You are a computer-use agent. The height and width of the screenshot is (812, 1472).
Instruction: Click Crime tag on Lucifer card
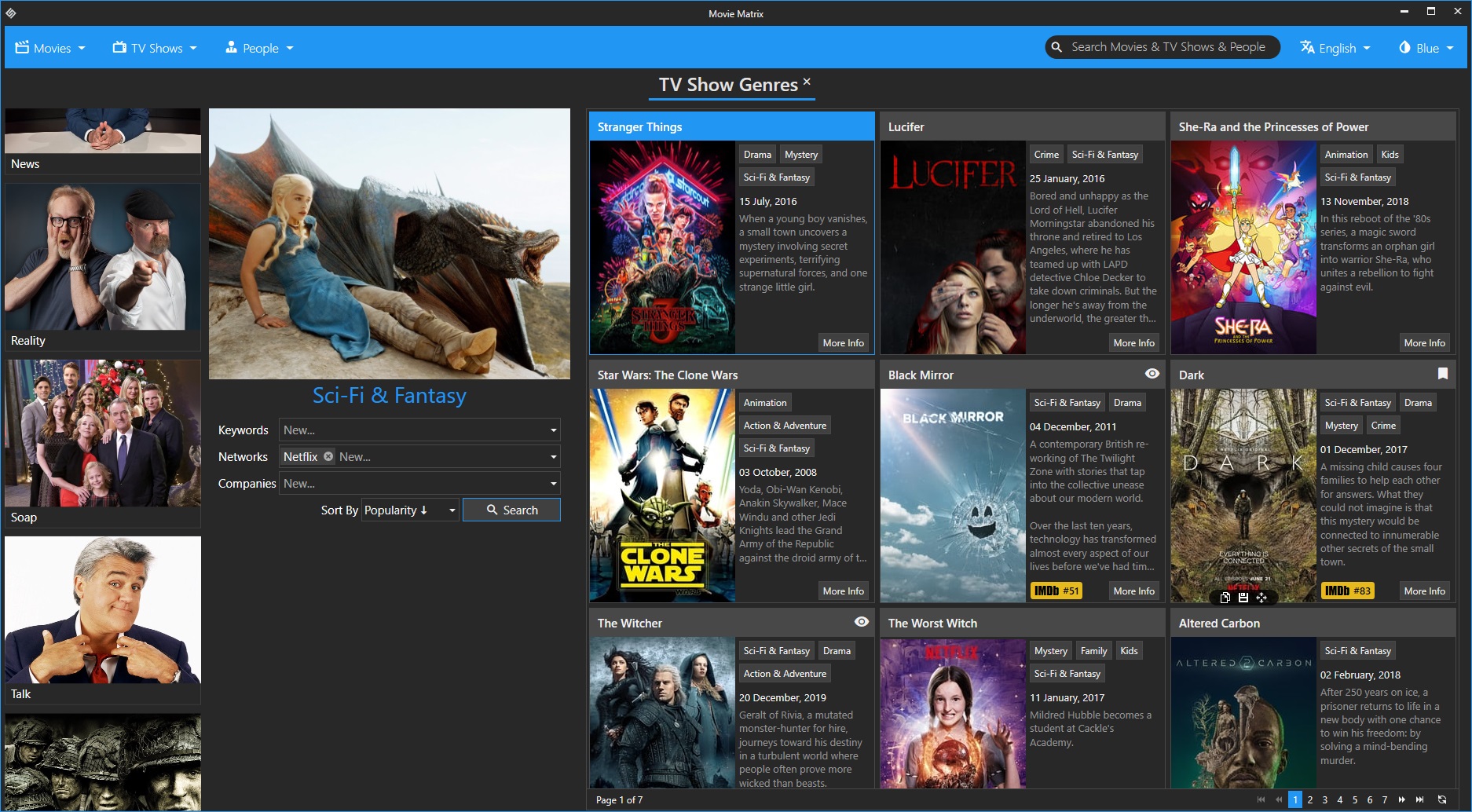pyautogui.click(x=1046, y=155)
